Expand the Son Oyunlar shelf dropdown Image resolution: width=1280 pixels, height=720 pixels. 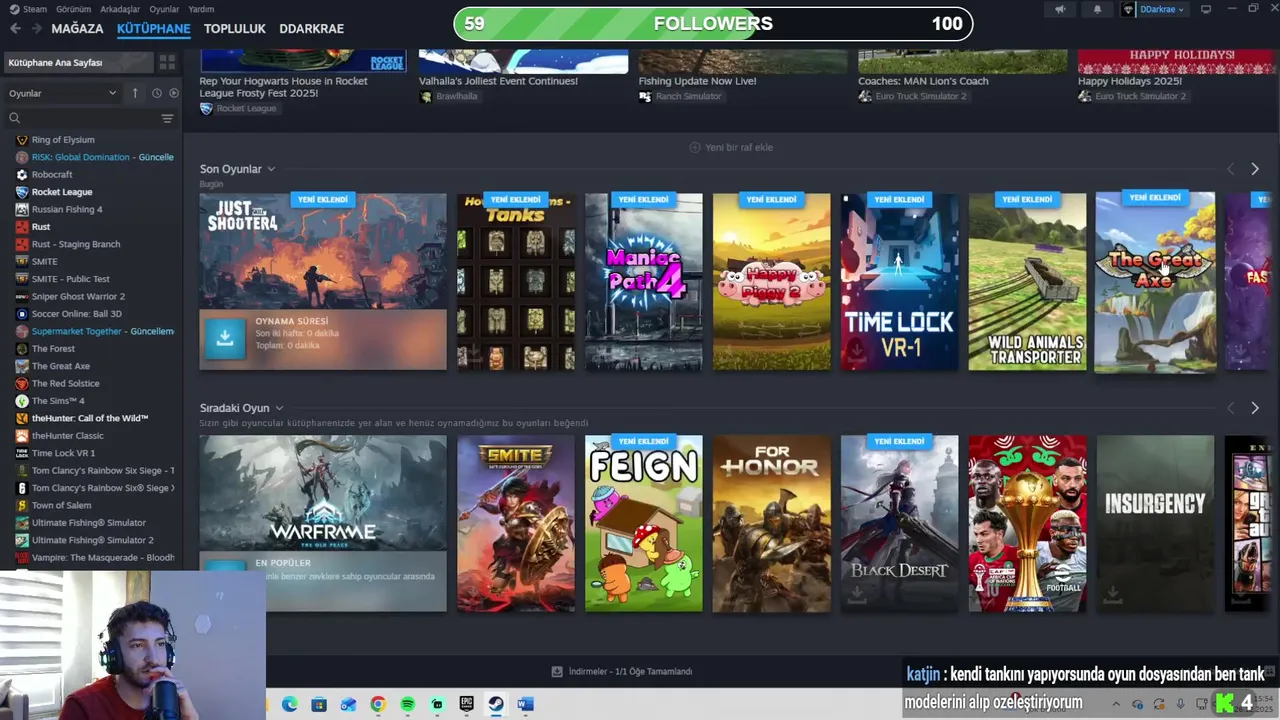[x=271, y=169]
